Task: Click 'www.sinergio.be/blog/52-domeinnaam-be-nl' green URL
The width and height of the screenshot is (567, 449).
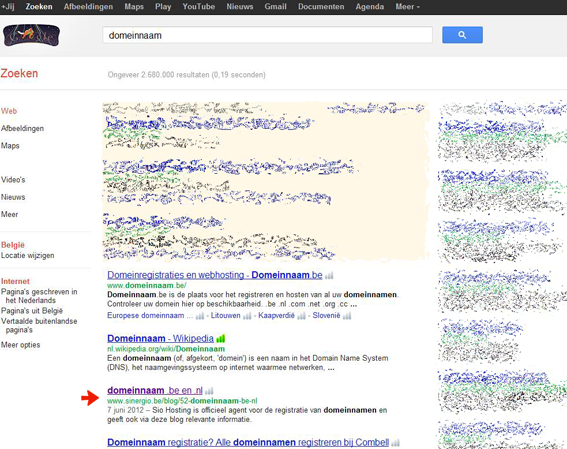Action: click(x=182, y=401)
